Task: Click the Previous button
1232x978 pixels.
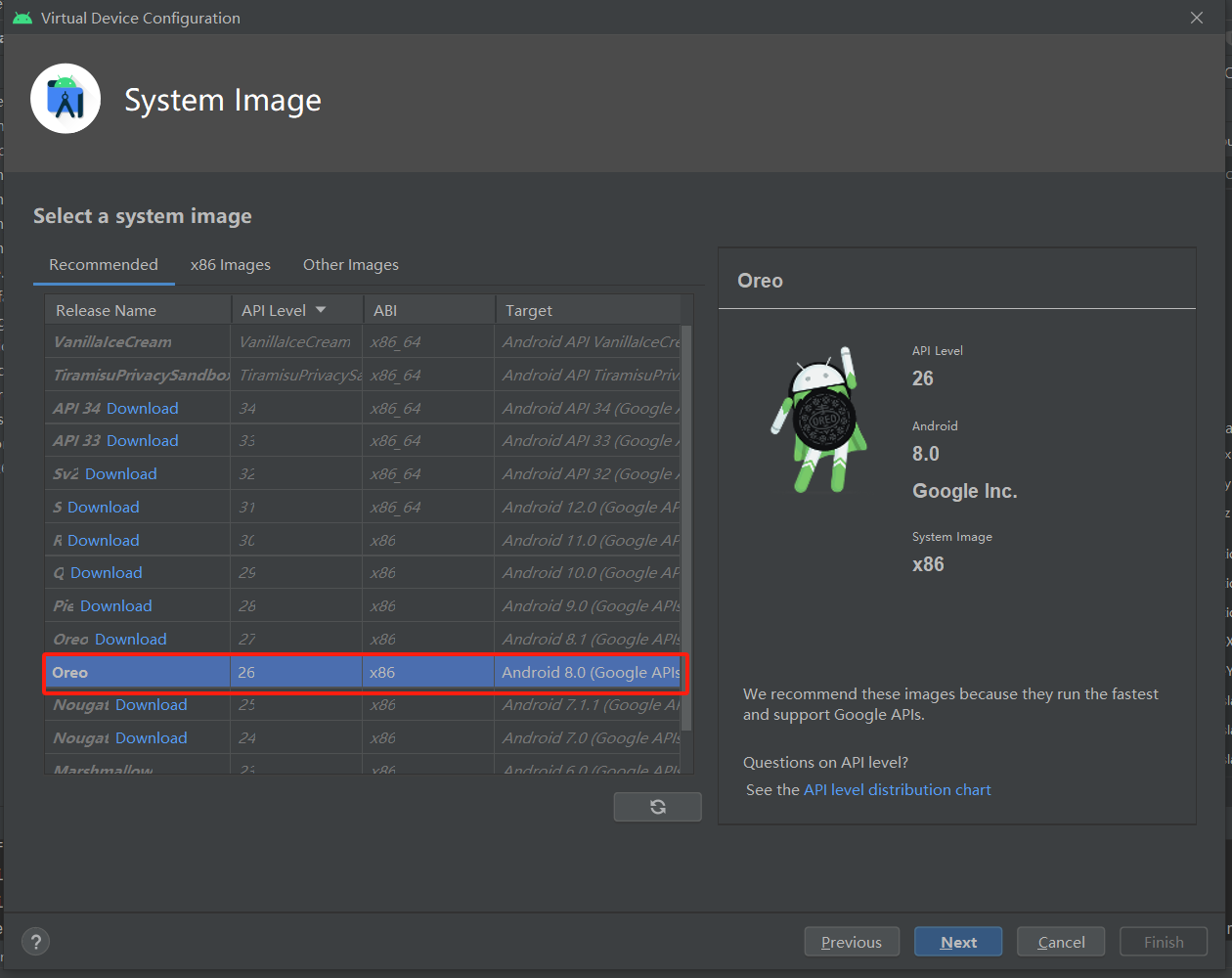Action: (852, 942)
